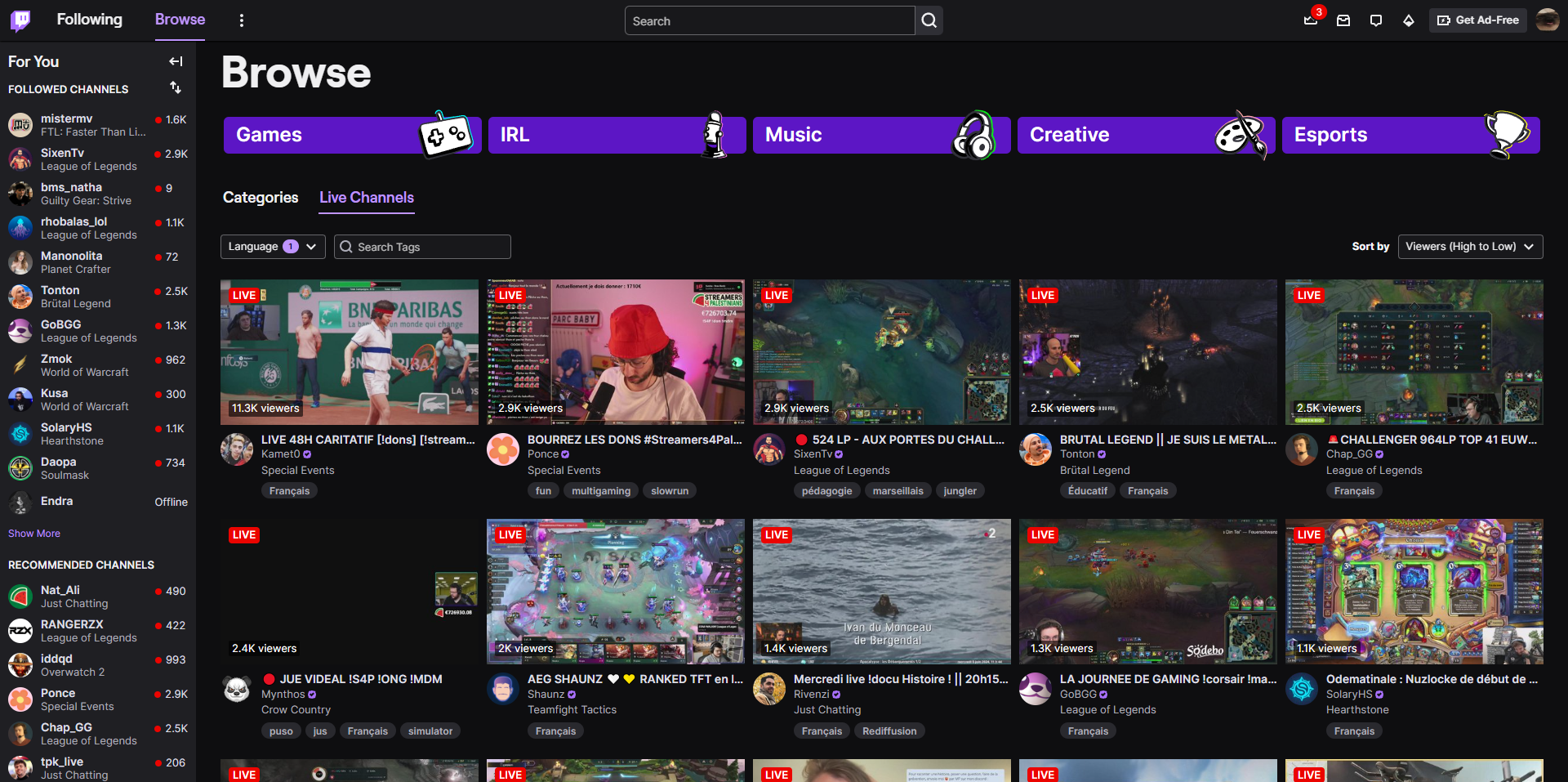Click the search magnifying glass icon
The width and height of the screenshot is (1568, 782).
click(x=929, y=20)
